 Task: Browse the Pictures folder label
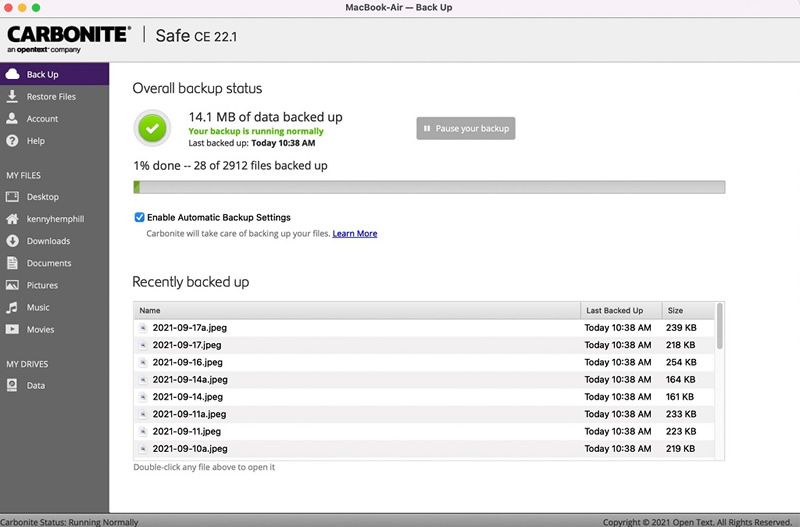coord(42,285)
